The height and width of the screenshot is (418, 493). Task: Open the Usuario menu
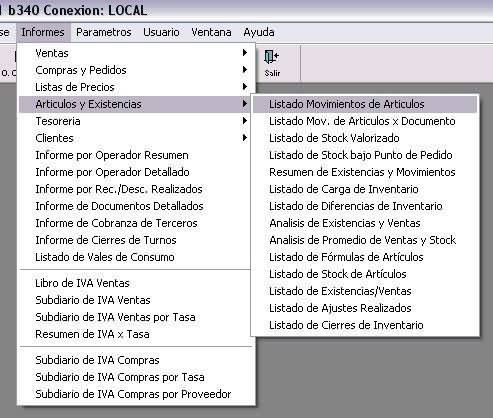click(161, 32)
